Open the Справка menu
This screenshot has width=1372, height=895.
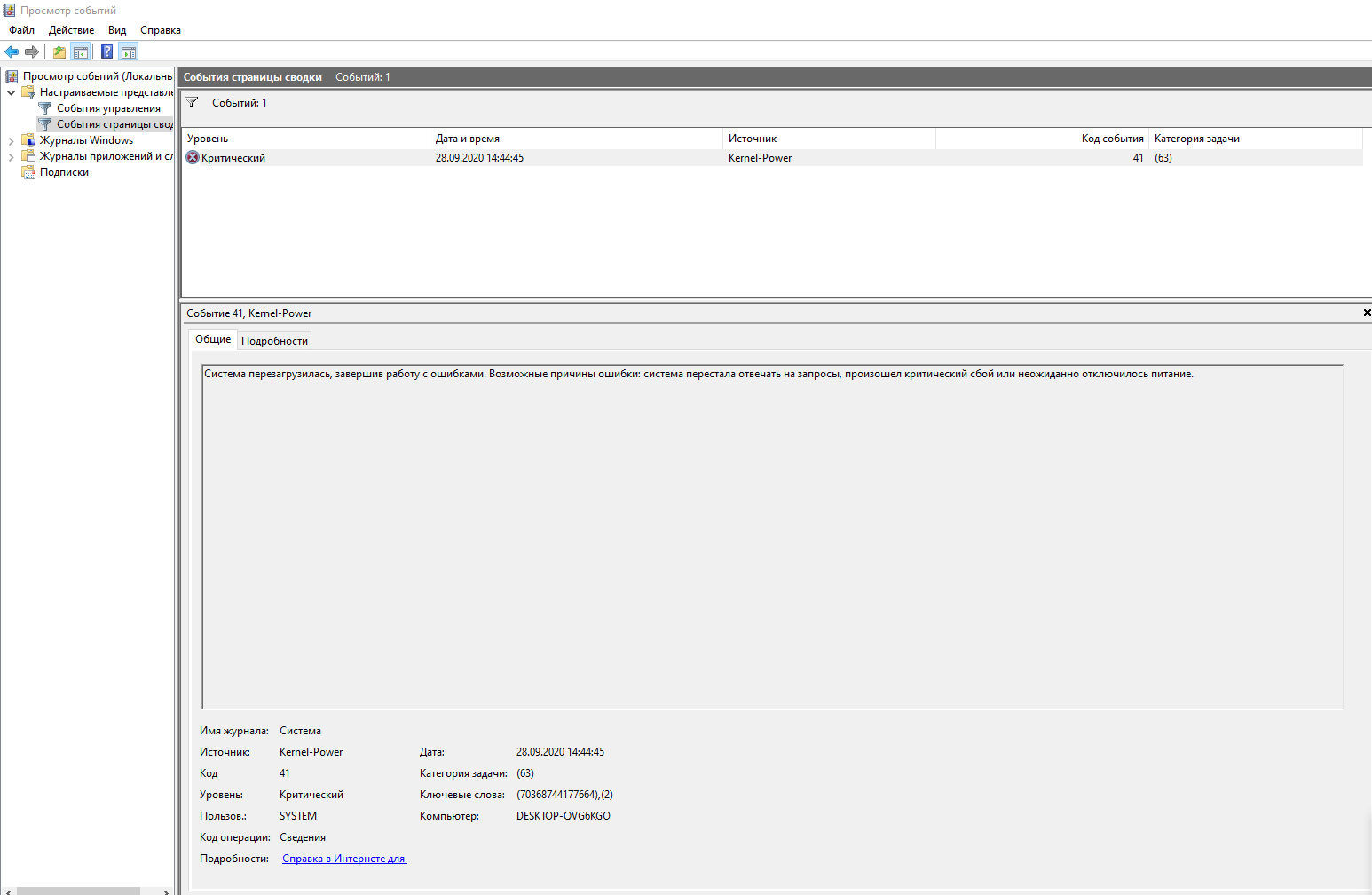click(161, 30)
